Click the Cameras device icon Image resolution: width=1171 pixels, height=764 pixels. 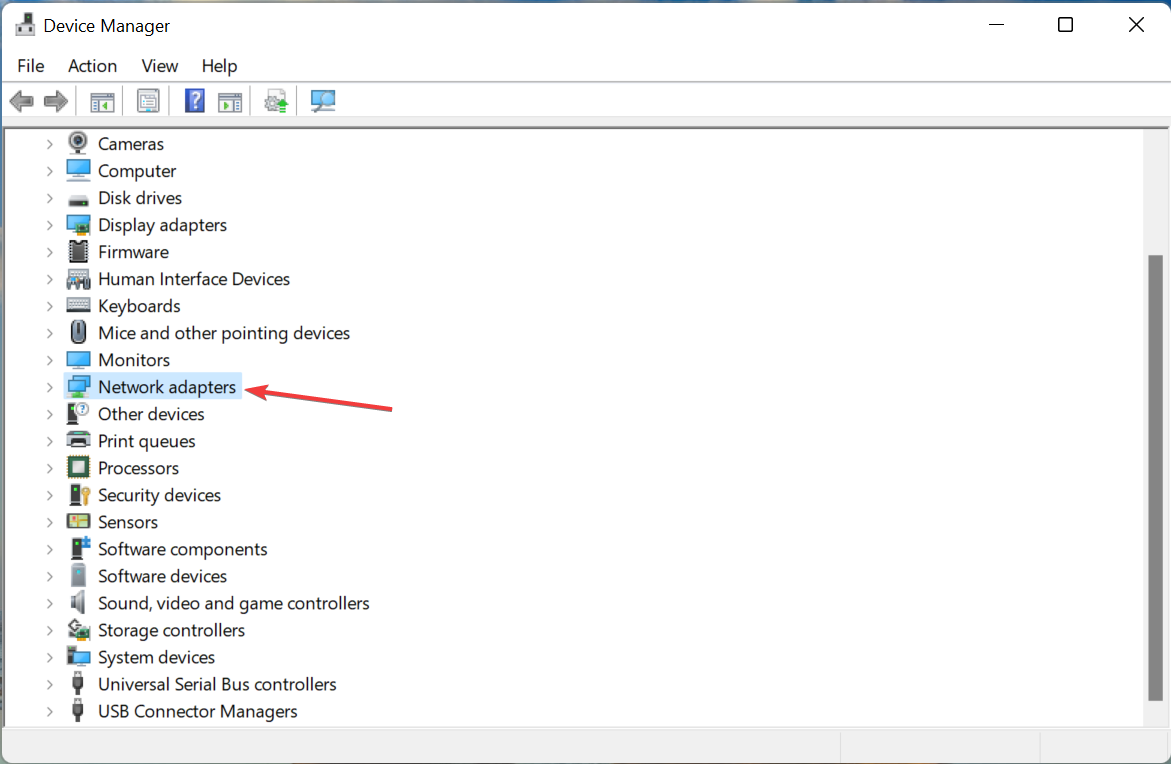click(x=78, y=143)
